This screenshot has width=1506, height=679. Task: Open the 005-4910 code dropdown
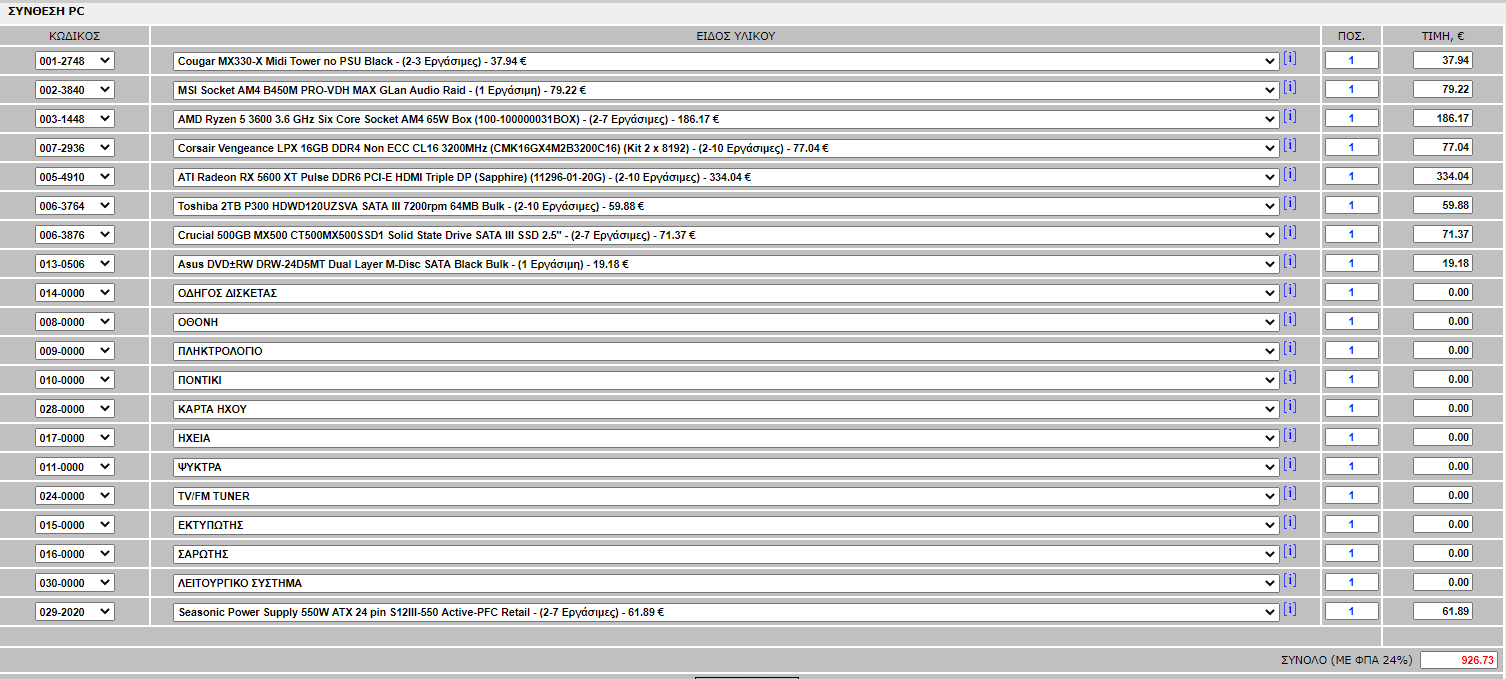pyautogui.click(x=75, y=177)
